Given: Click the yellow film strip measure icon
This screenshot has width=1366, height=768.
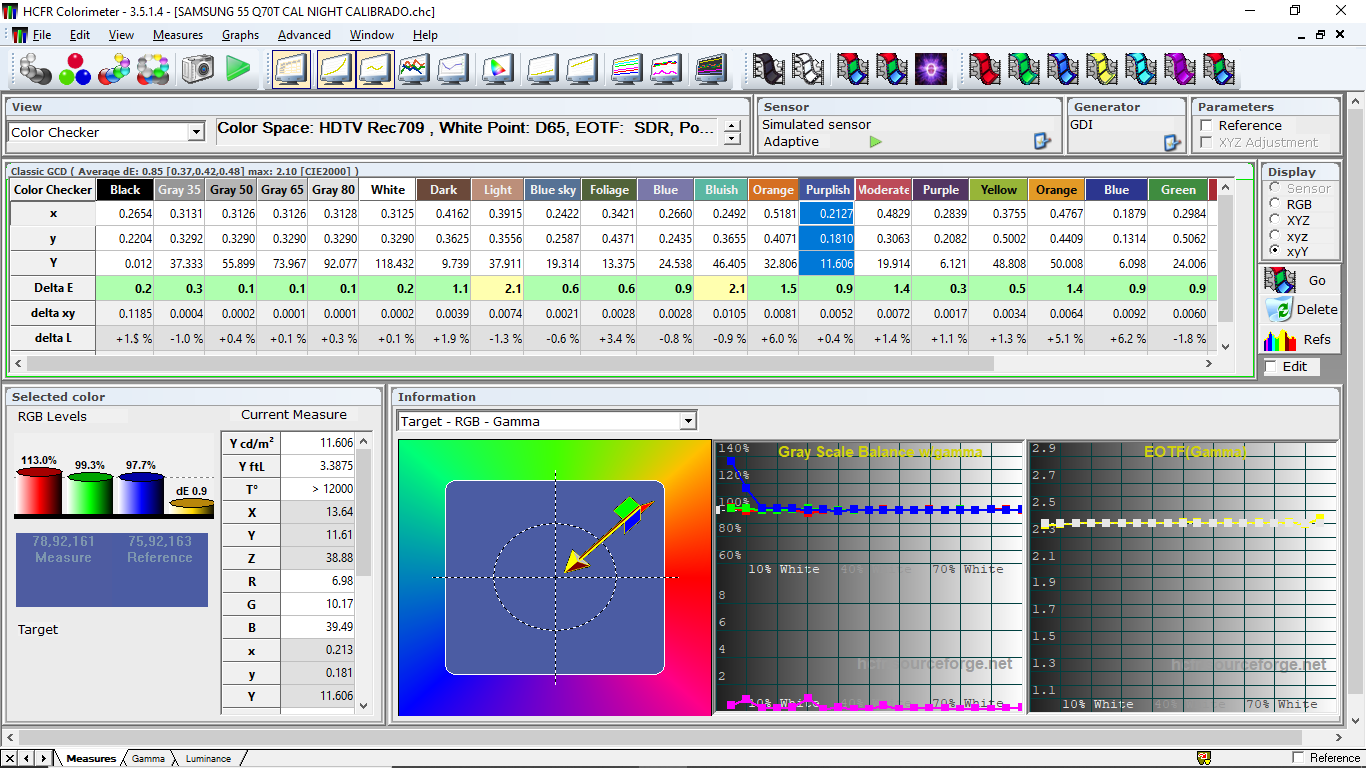Looking at the screenshot, I should point(1102,69).
